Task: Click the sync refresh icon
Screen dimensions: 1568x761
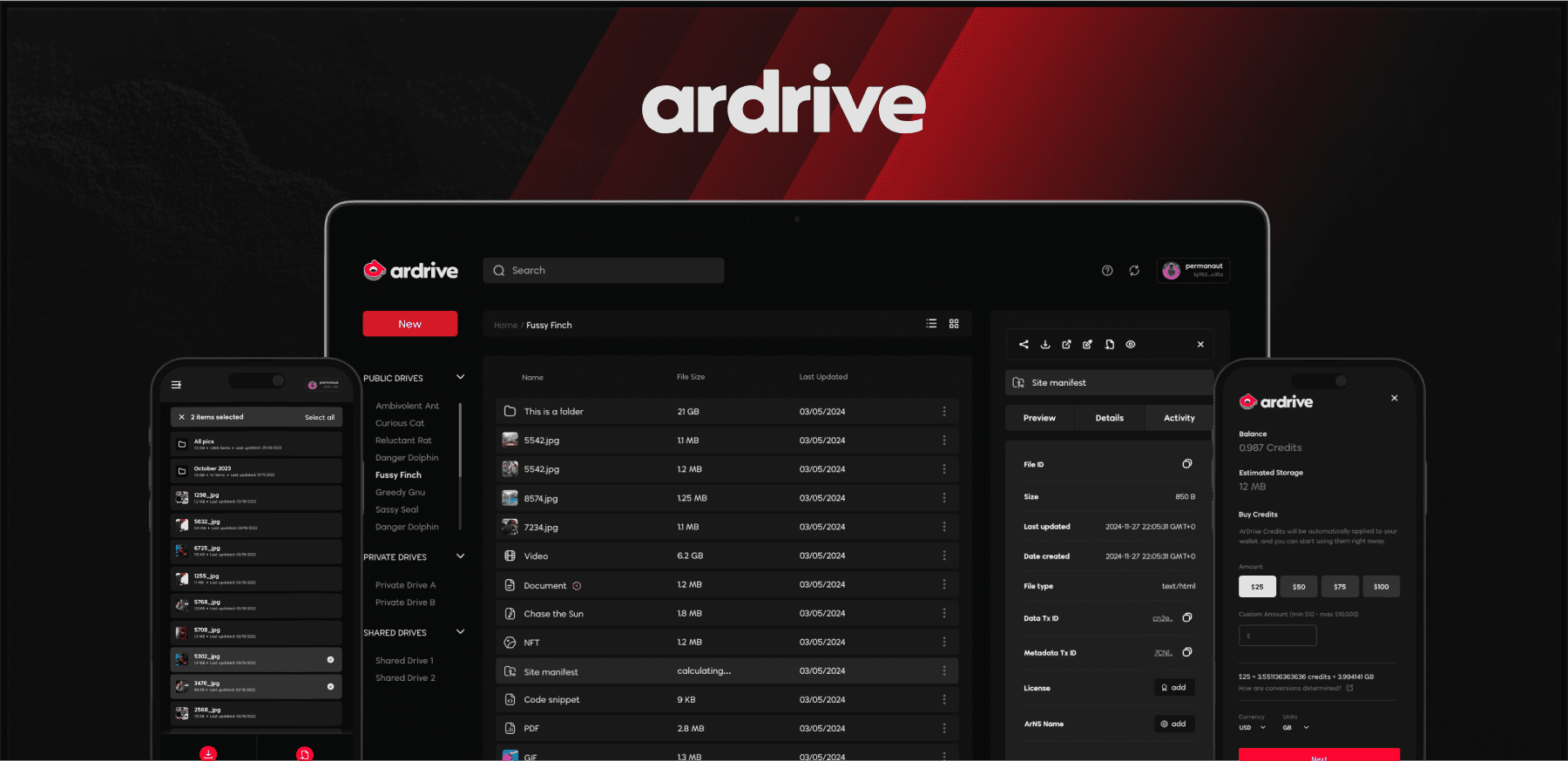Action: point(1134,271)
